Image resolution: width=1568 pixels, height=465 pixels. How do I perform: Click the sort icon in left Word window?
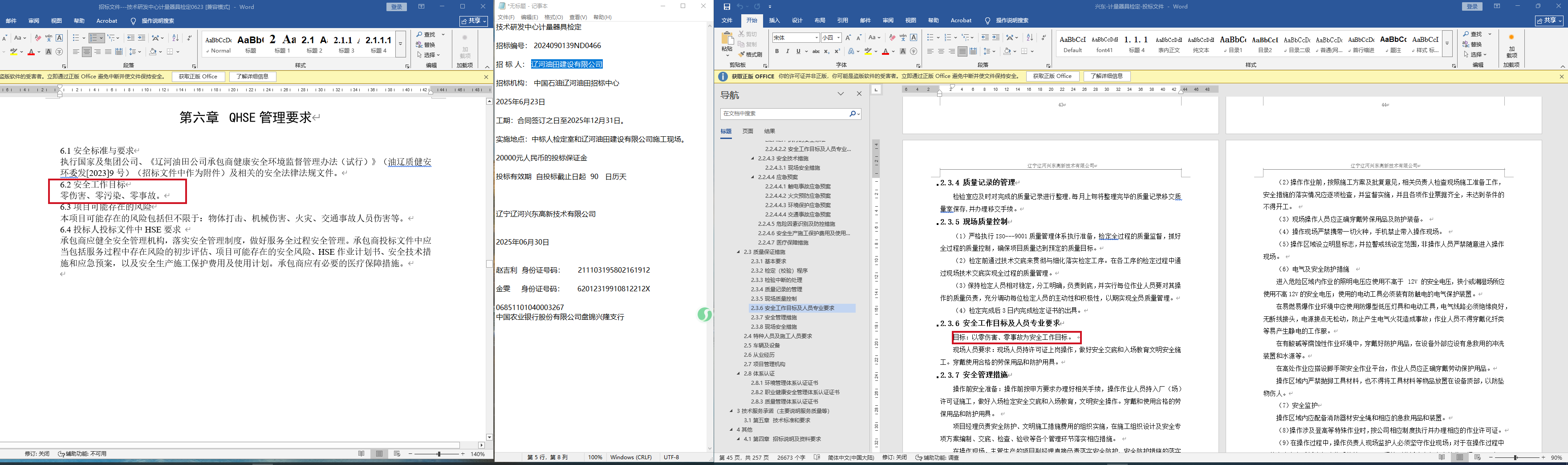tap(175, 38)
